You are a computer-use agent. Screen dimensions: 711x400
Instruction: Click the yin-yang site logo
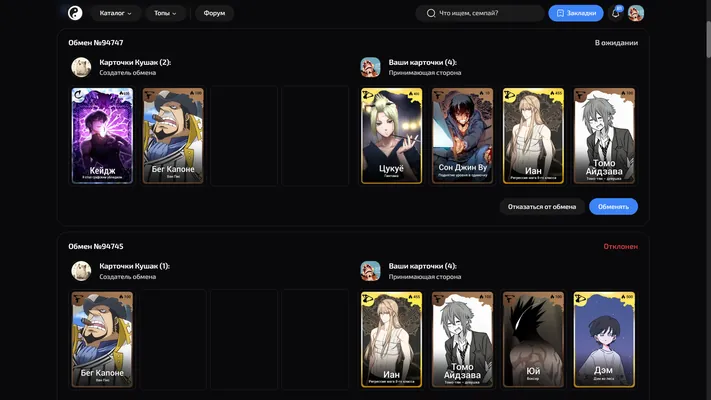point(75,13)
